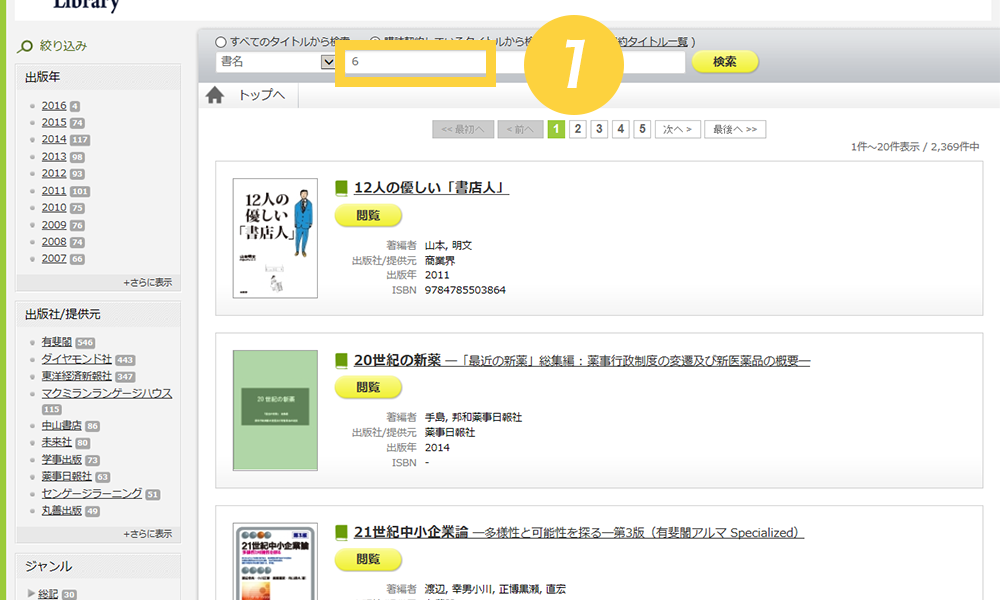Go to the first page with << 最初へ
The height and width of the screenshot is (600, 1000).
pos(463,129)
